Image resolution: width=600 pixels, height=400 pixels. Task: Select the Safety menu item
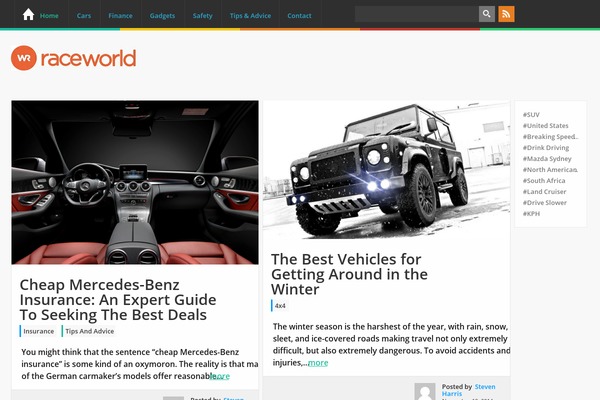202,16
